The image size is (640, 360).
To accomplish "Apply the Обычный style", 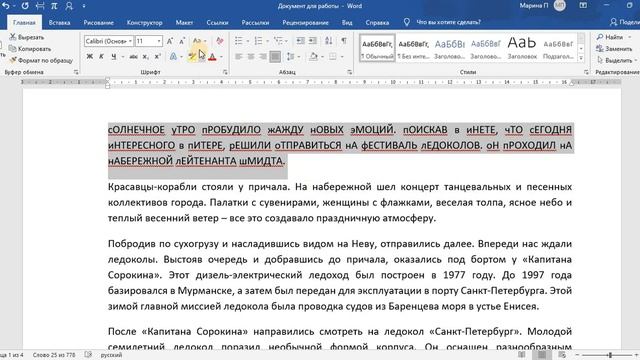I will pyautogui.click(x=377, y=48).
